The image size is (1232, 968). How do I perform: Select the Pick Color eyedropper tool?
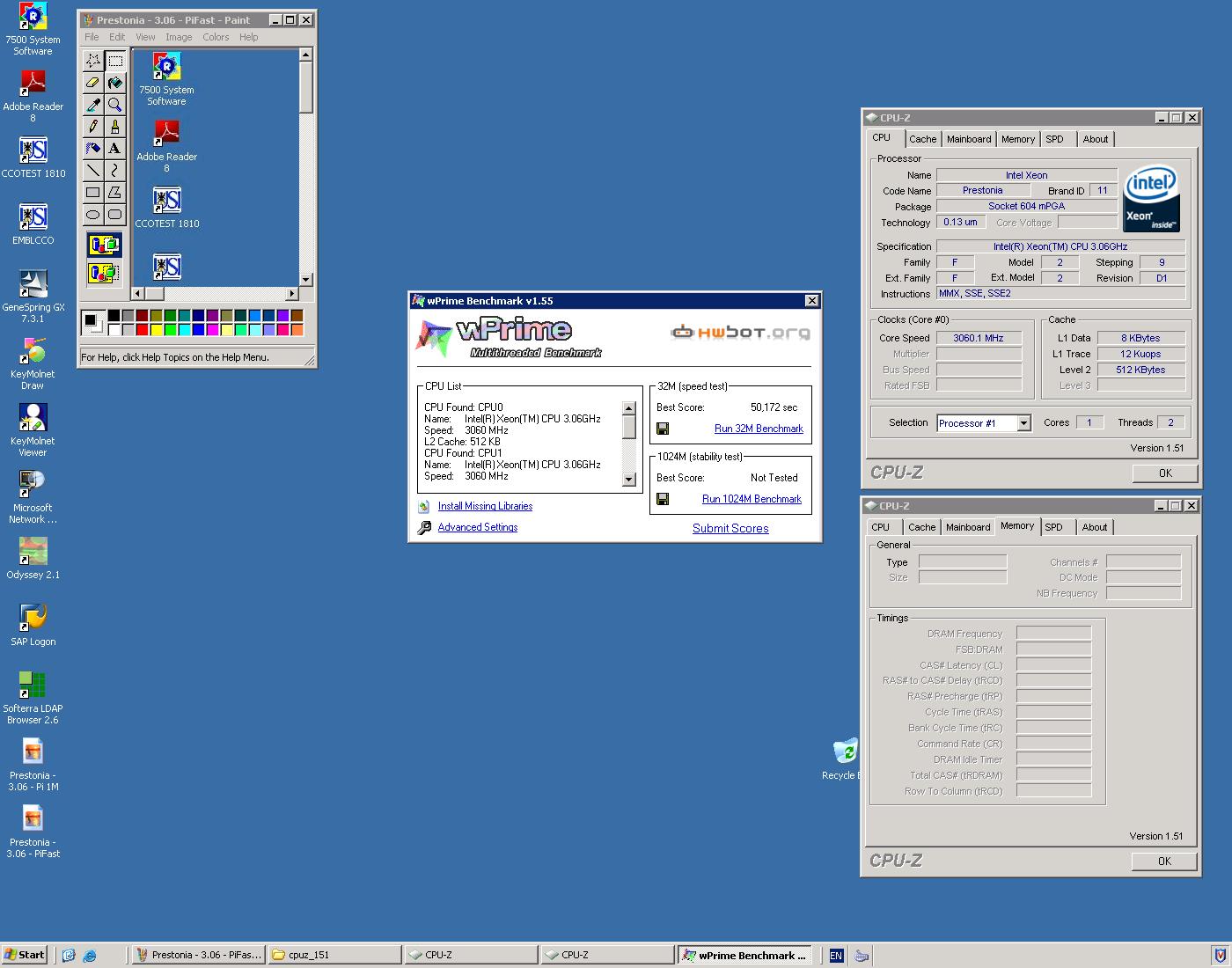point(92,105)
